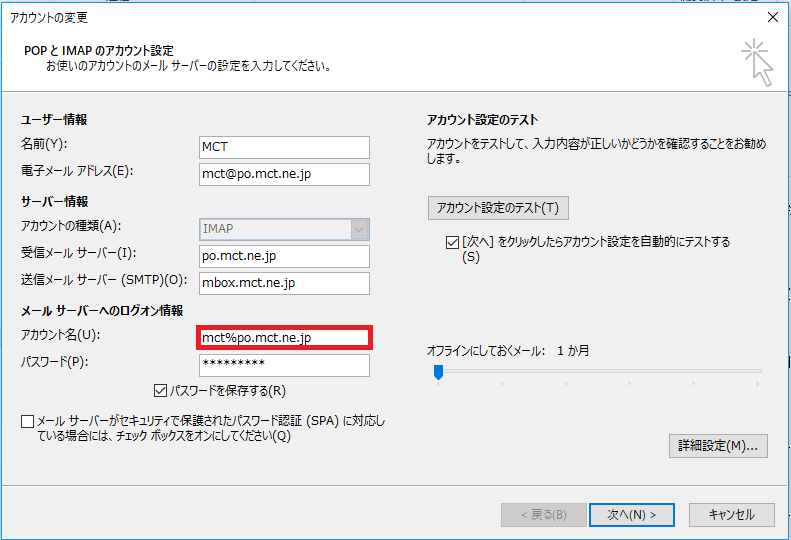Click the アカウント名(U) field
The width and height of the screenshot is (791, 540).
(x=284, y=338)
